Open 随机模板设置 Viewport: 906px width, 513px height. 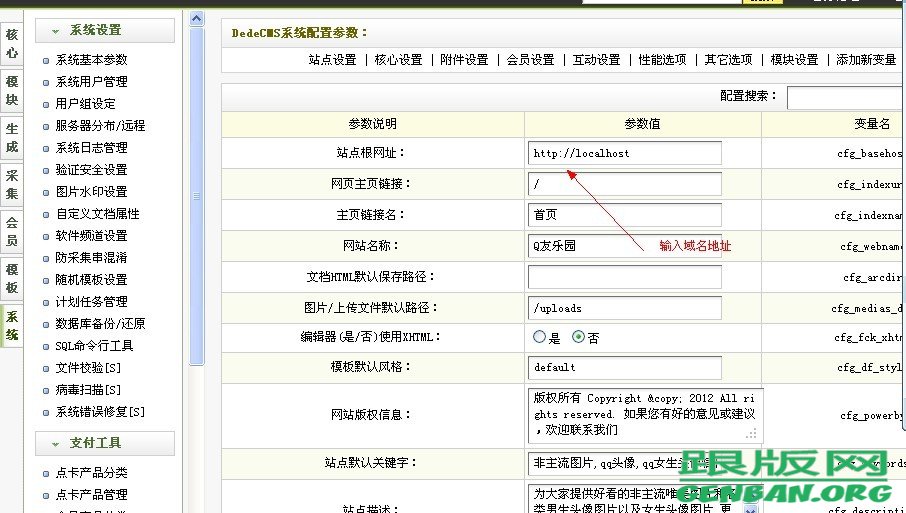(x=91, y=280)
